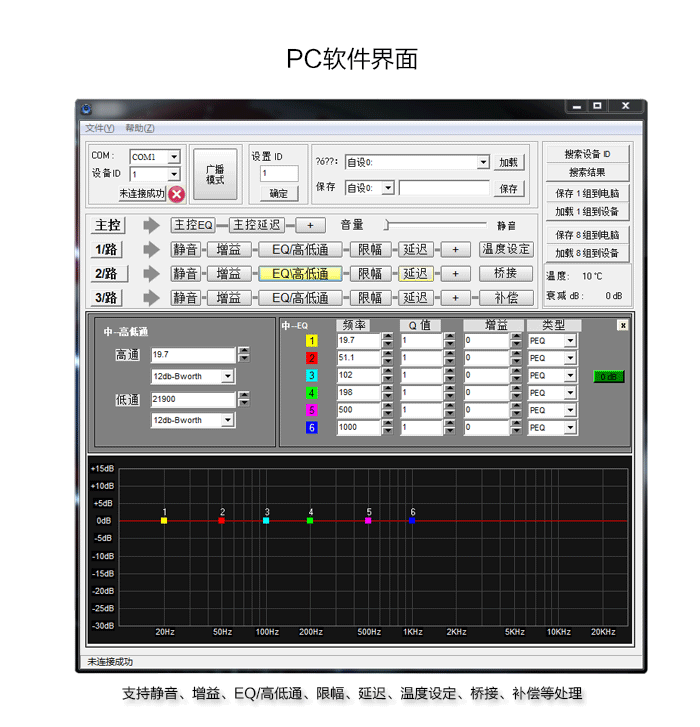Expand the 保存 自设0 slot dropdown
700x727 pixels.
(x=388, y=188)
